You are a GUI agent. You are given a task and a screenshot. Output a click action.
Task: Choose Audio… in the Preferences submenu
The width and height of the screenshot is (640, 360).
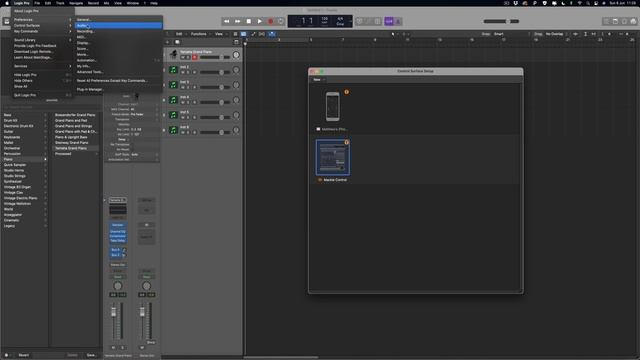coord(118,25)
